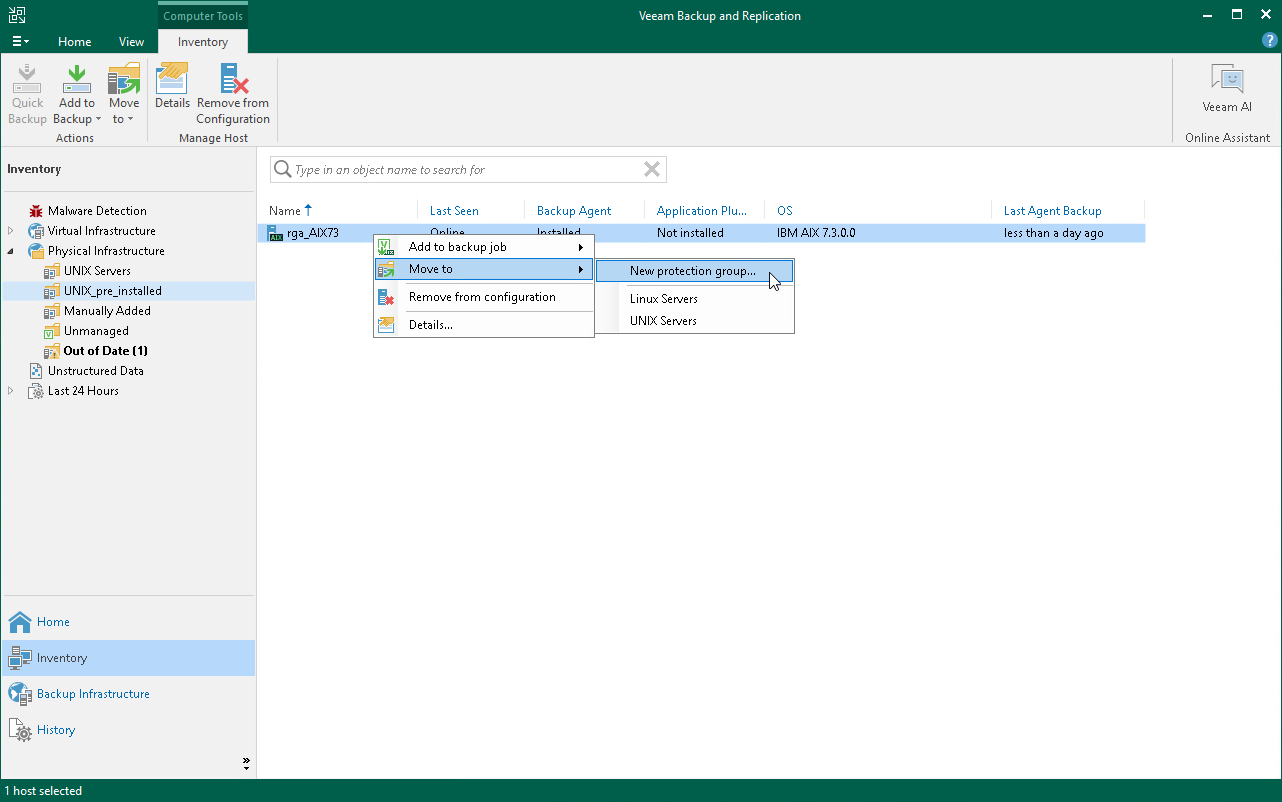Click the Out of Date group icon

[52, 351]
